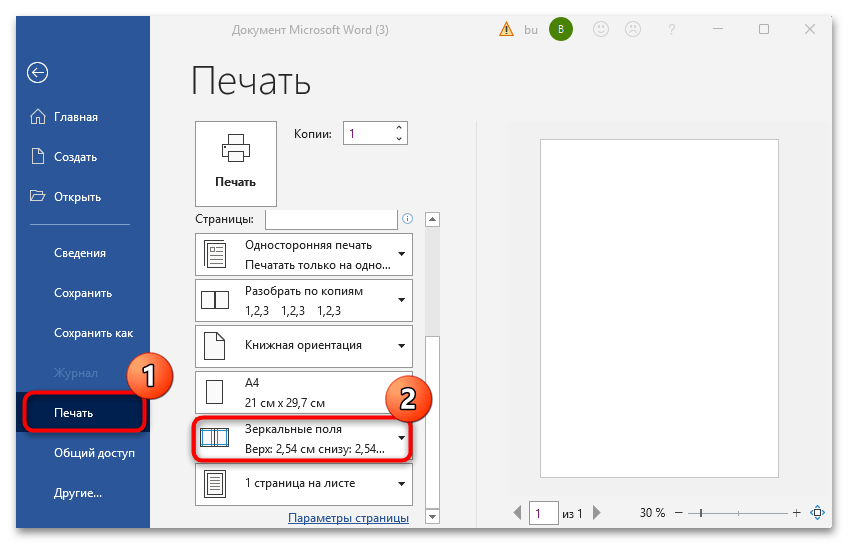The height and width of the screenshot is (544, 848).
Task: Open the A4 paper size dropdown
Action: (x=304, y=393)
